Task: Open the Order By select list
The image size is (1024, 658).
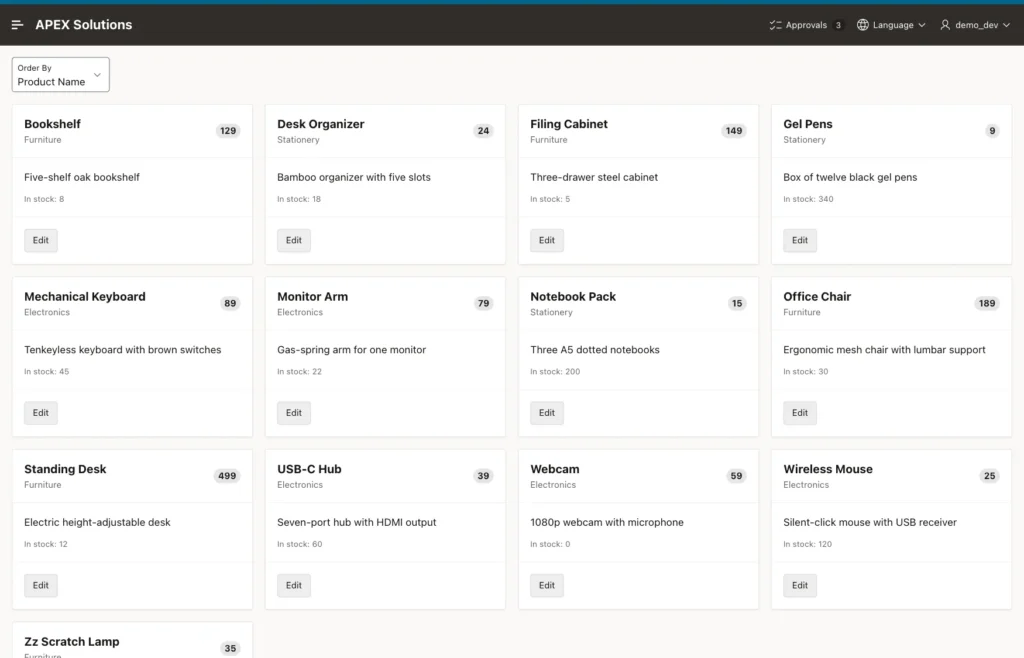Action: click(x=60, y=74)
